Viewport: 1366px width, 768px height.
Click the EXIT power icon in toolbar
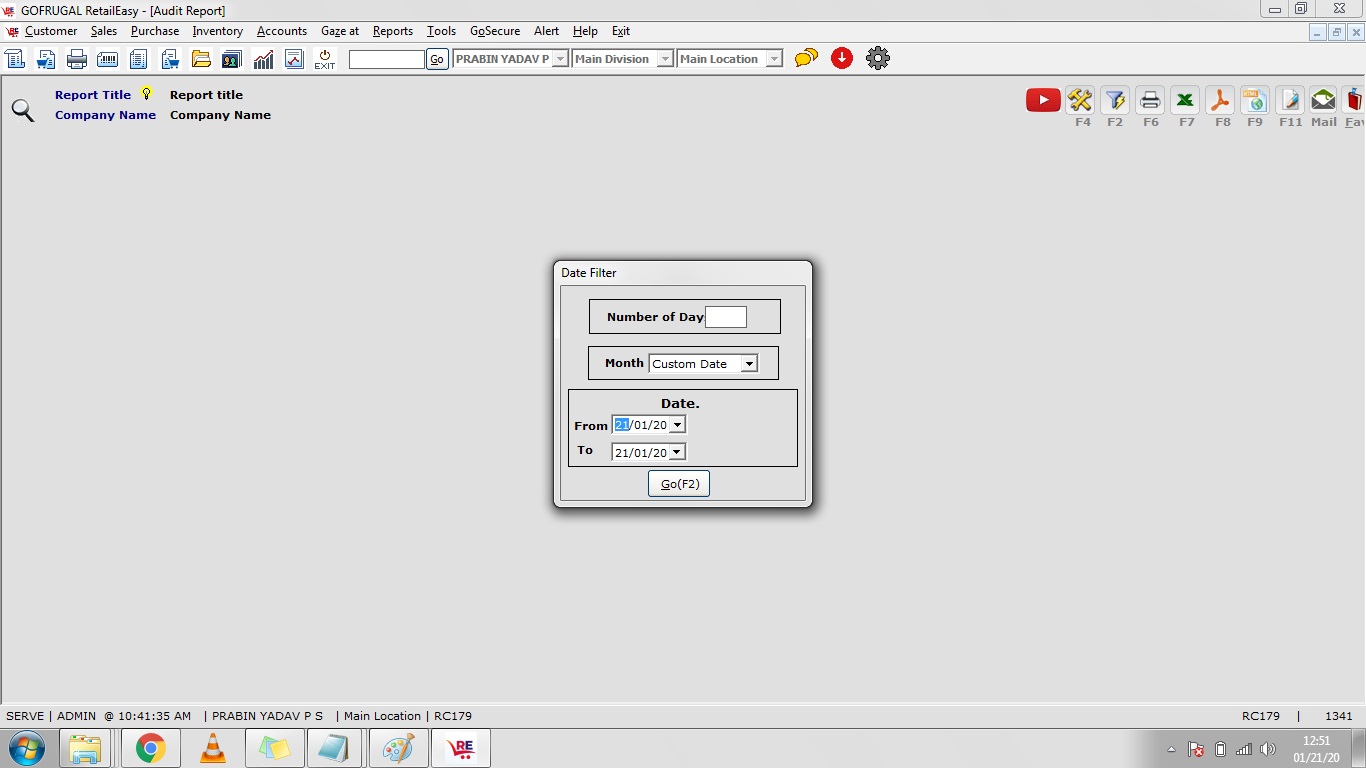click(325, 59)
